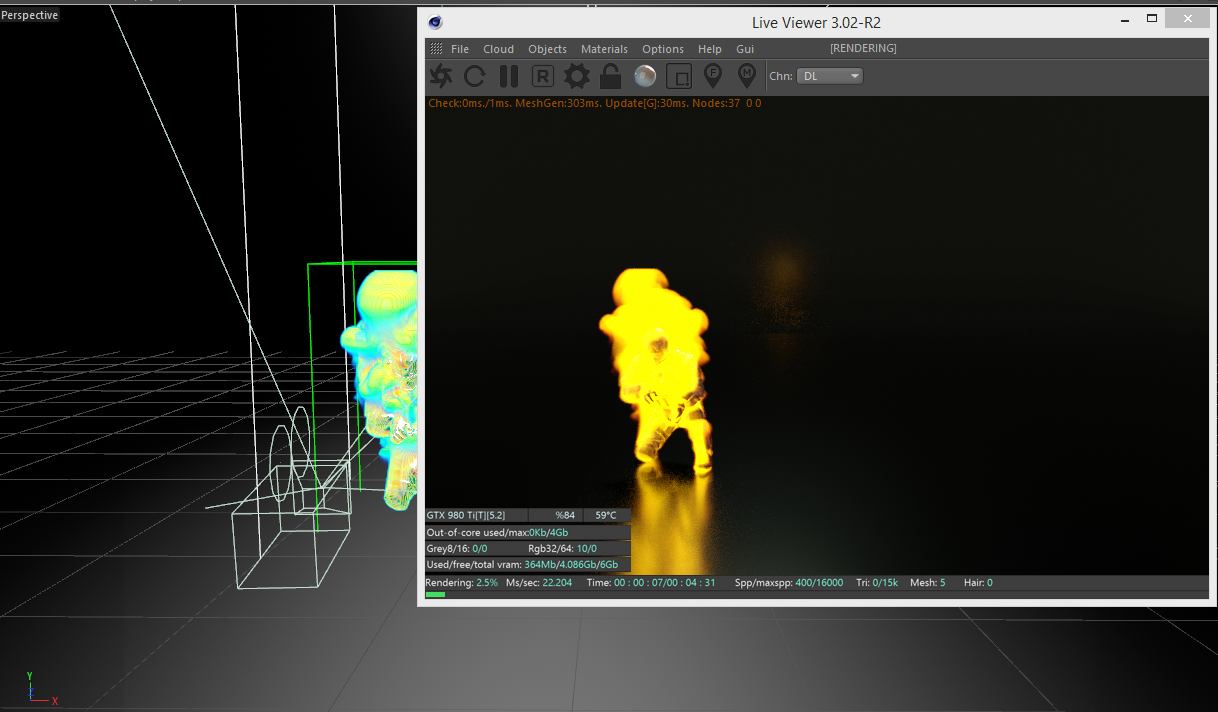
Task: Click the GTX 980 Ti GPU label
Action: click(466, 515)
